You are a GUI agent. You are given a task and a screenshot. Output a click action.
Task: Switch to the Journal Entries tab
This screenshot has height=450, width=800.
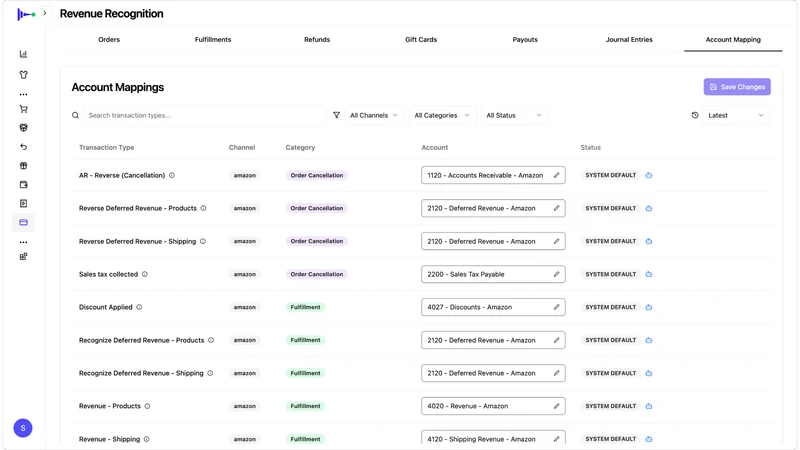pyautogui.click(x=629, y=39)
